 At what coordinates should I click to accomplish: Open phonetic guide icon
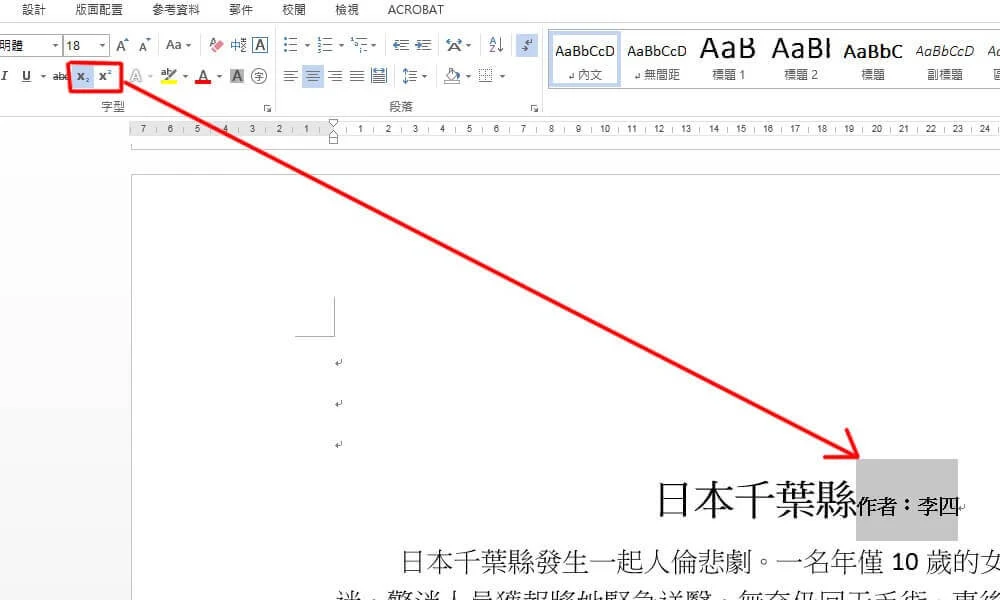(239, 45)
